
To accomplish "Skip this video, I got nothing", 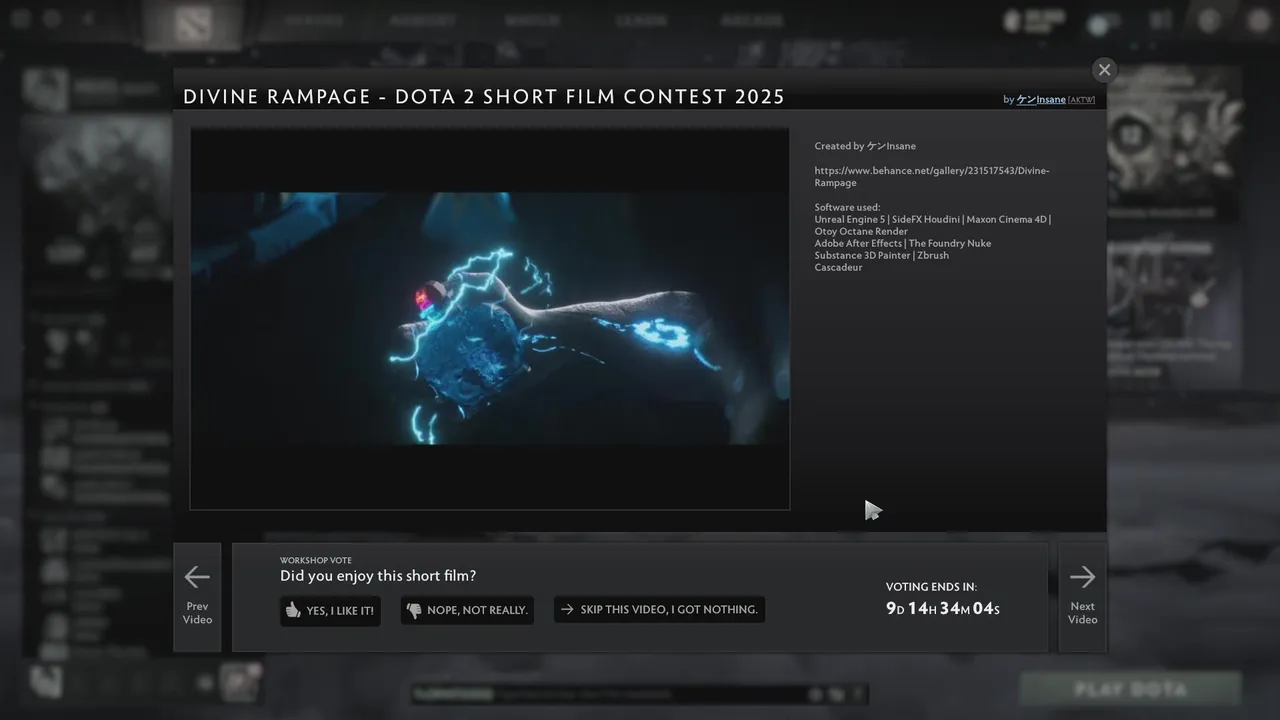I will point(659,610).
